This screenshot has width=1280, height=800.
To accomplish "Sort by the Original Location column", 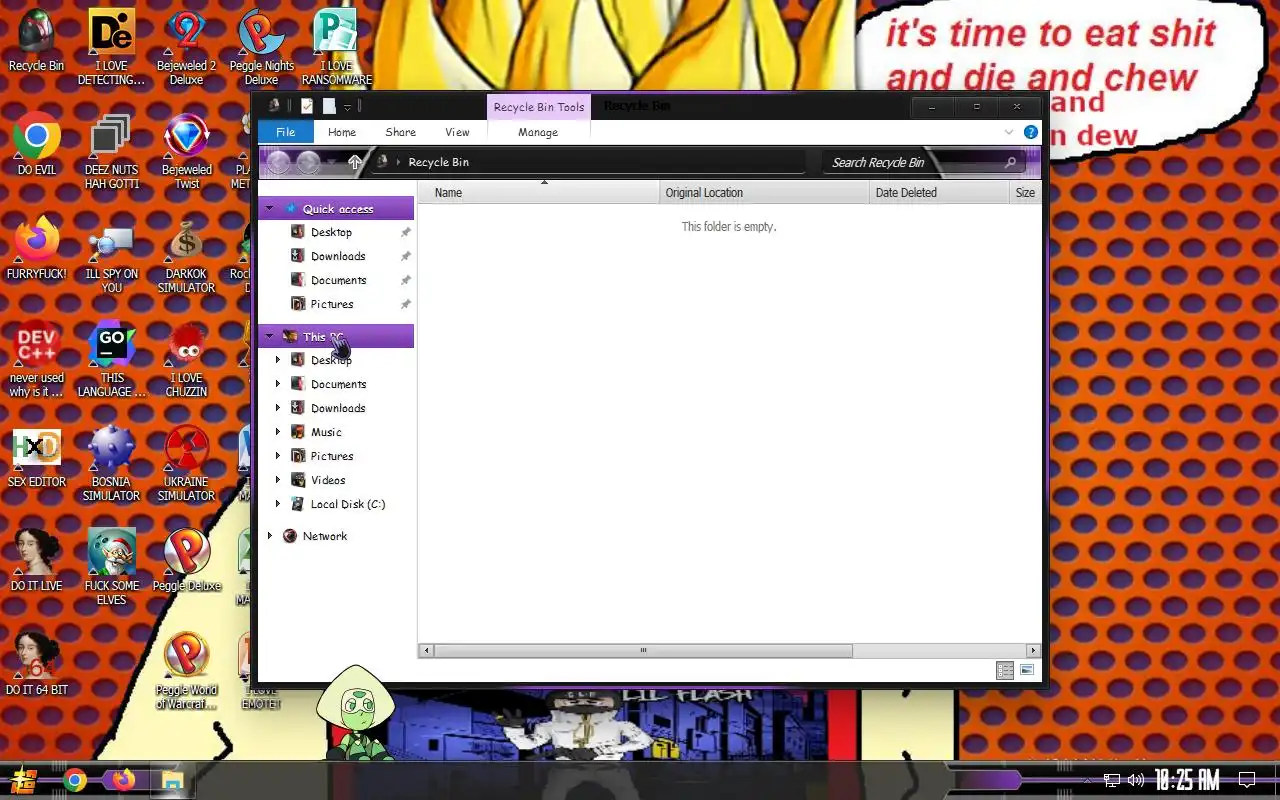I will (765, 193).
